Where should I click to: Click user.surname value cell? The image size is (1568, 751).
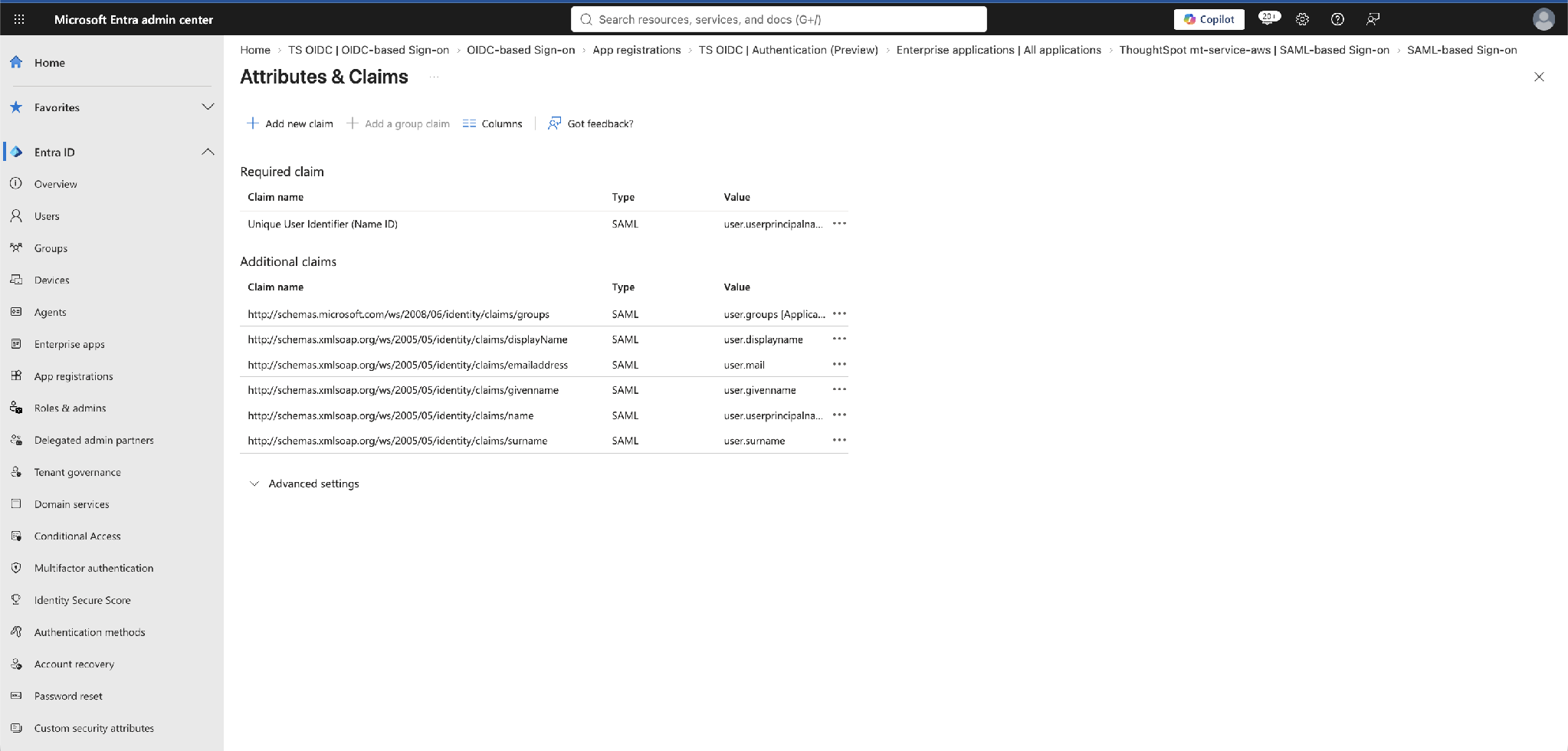click(x=754, y=441)
